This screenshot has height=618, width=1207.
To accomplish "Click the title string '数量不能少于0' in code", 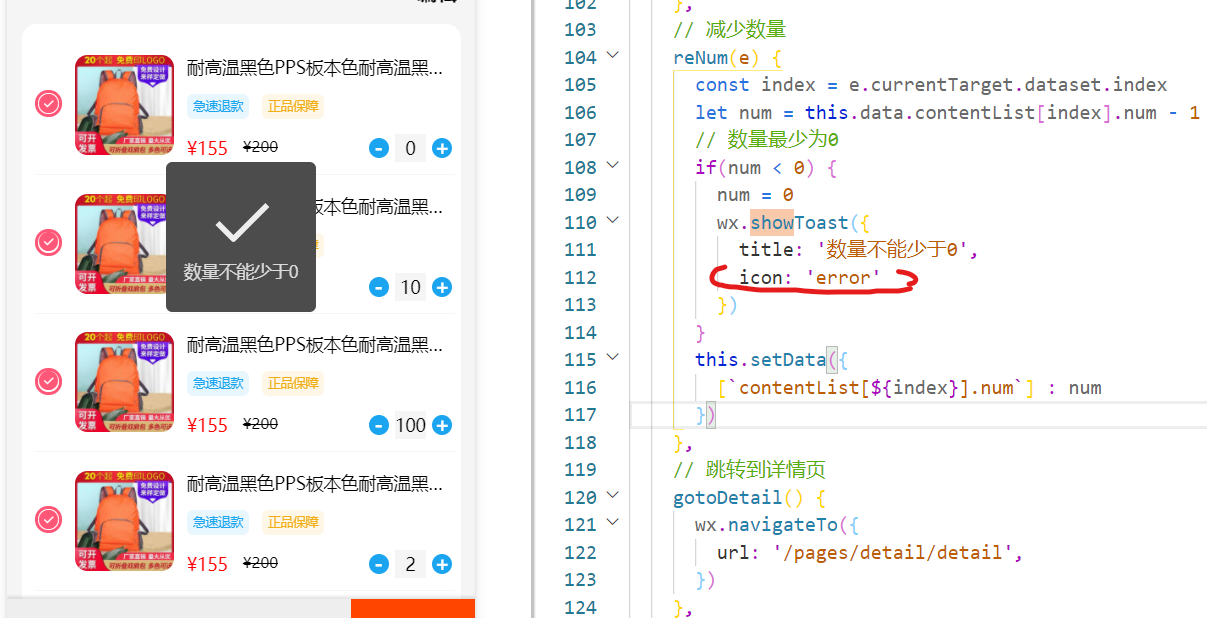I will click(x=895, y=249).
